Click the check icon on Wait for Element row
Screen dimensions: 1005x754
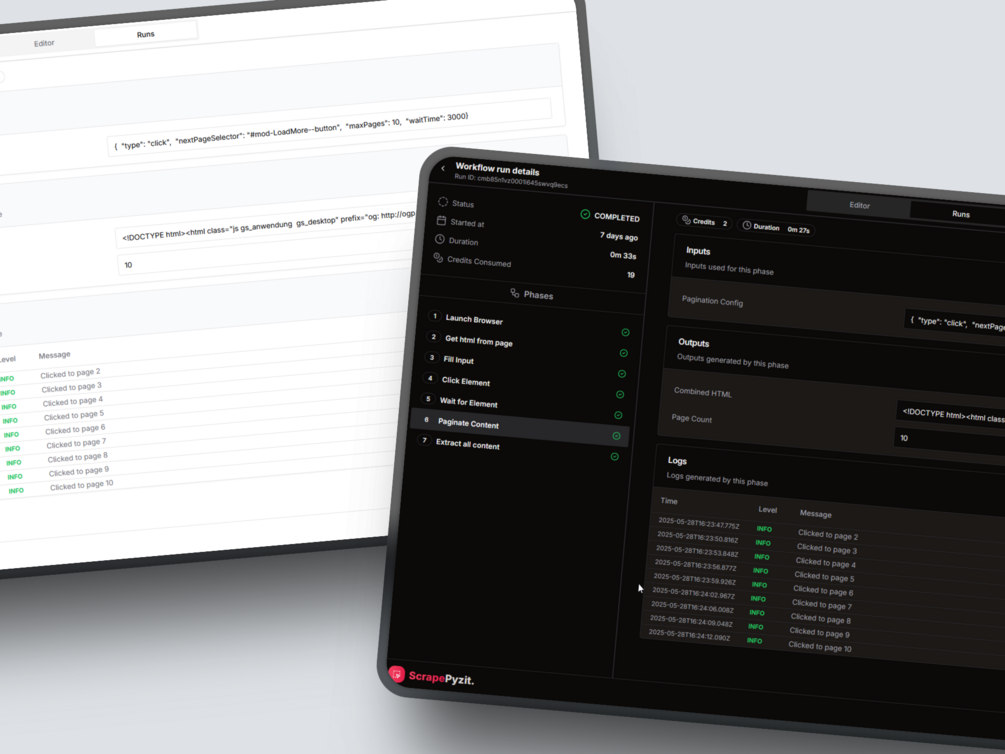pyautogui.click(x=619, y=415)
